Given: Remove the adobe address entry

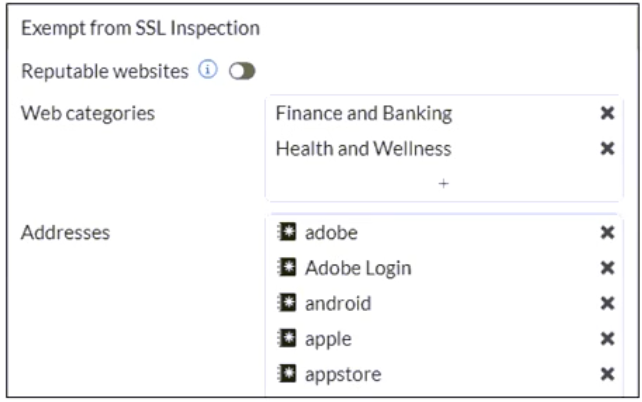Looking at the screenshot, I should 606,233.
